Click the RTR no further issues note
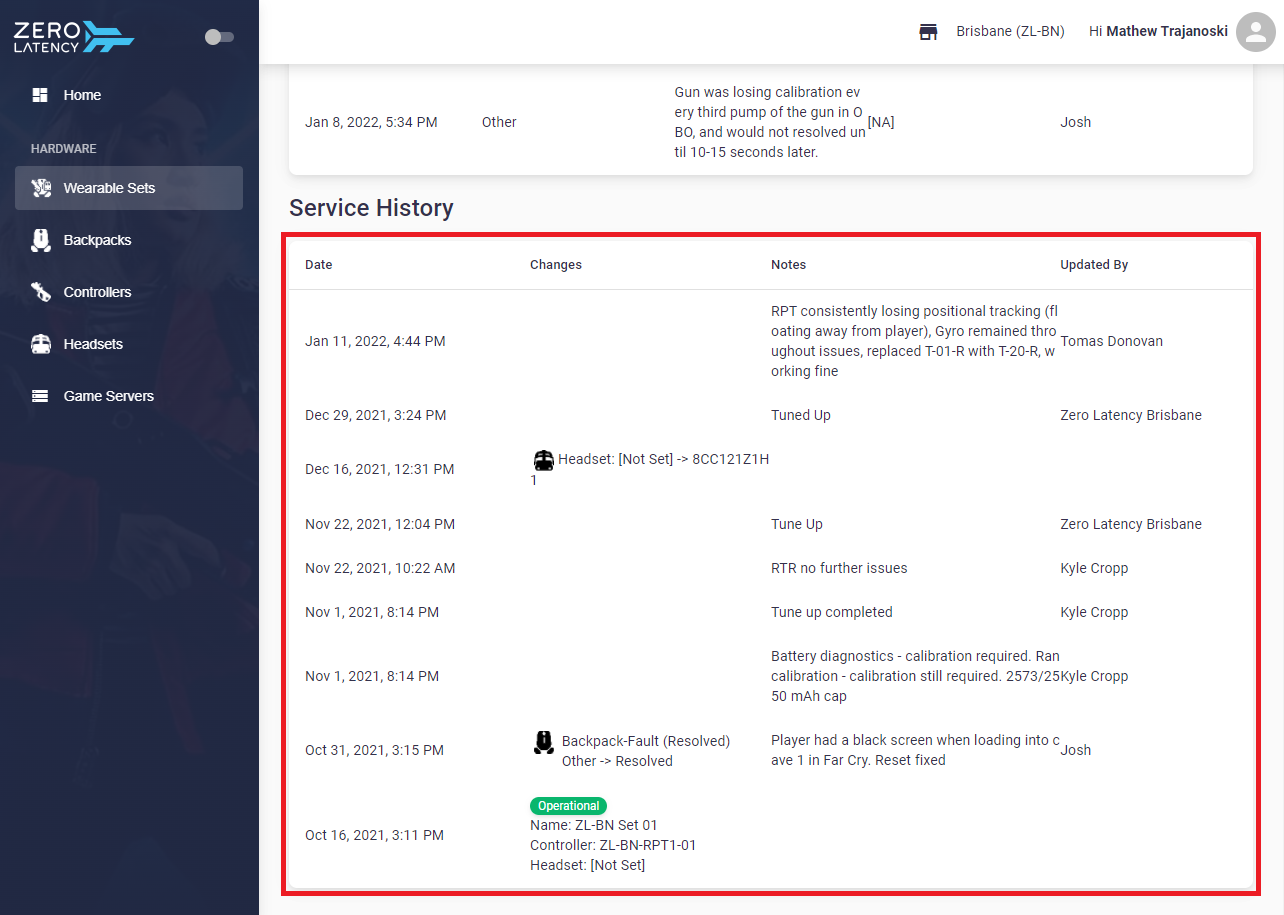Screen dimensions: 1284x915 point(839,568)
